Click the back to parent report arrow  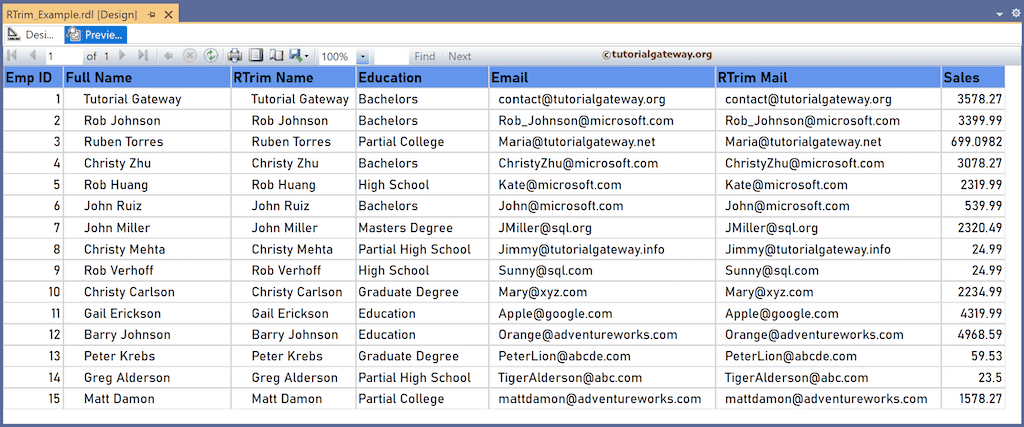point(168,56)
